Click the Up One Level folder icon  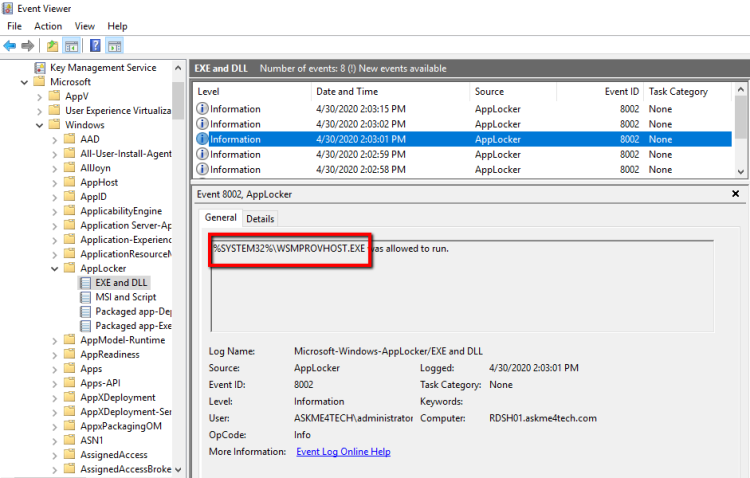(x=52, y=46)
